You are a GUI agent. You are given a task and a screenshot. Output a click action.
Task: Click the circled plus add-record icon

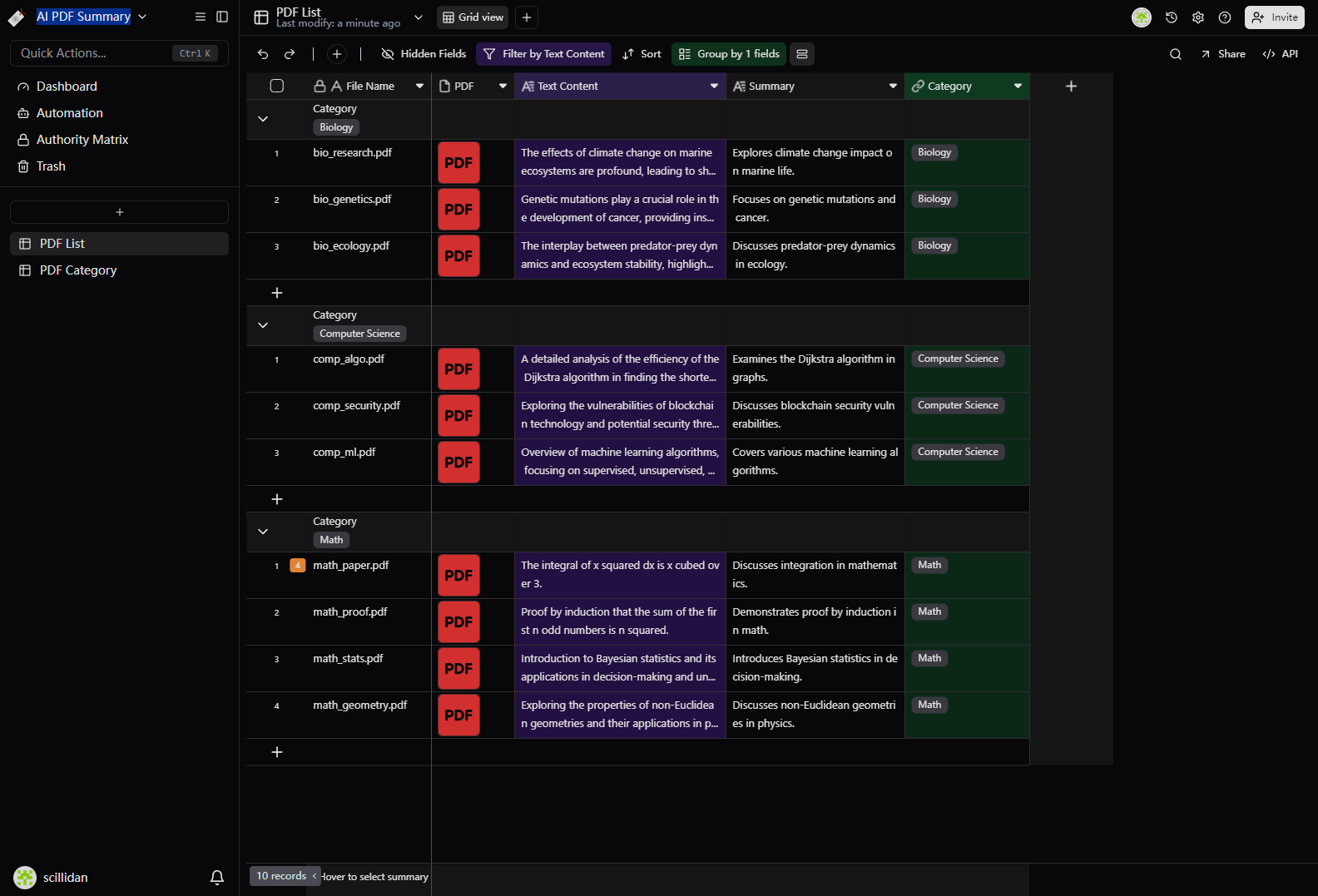pyautogui.click(x=337, y=54)
